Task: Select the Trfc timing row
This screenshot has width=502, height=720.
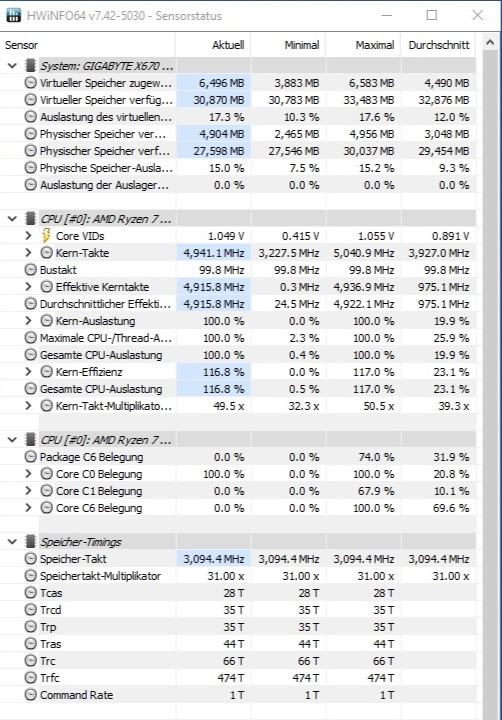Action: pos(238,678)
